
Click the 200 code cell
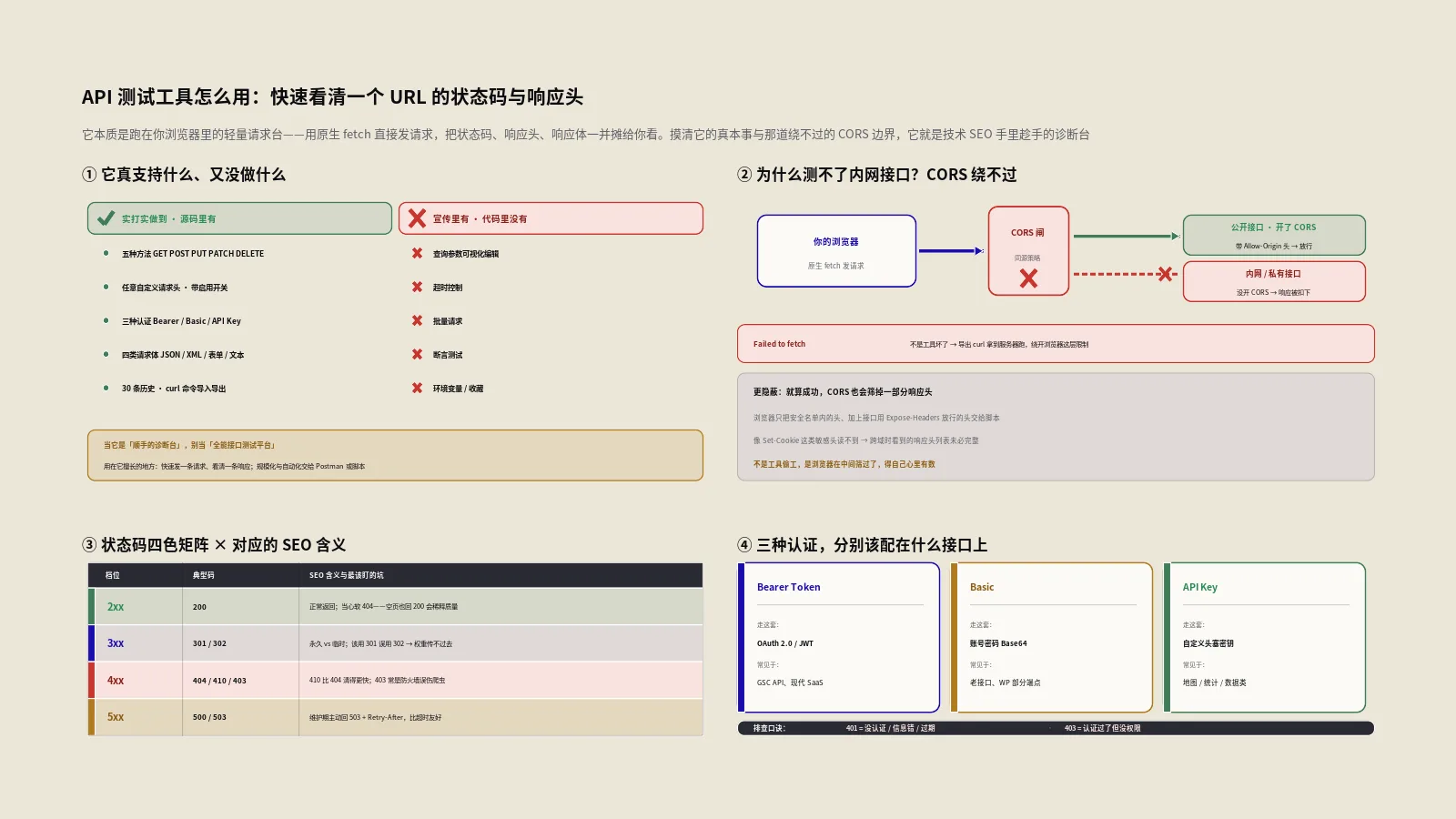[x=199, y=607]
